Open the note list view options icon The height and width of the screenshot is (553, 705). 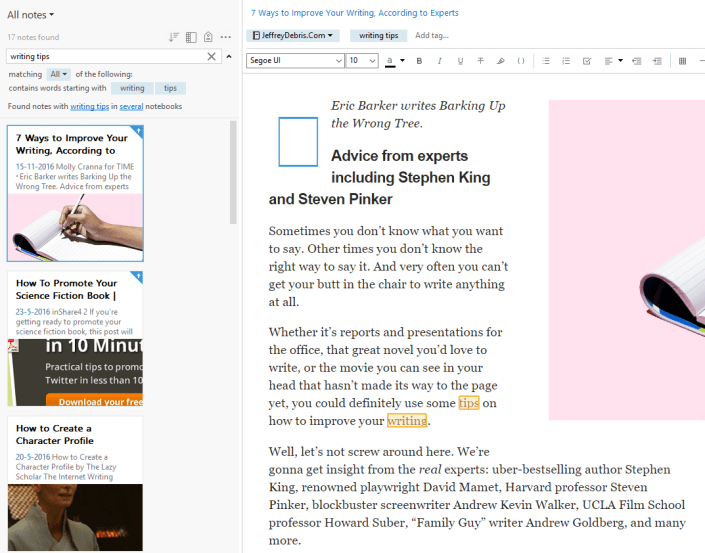(x=191, y=37)
